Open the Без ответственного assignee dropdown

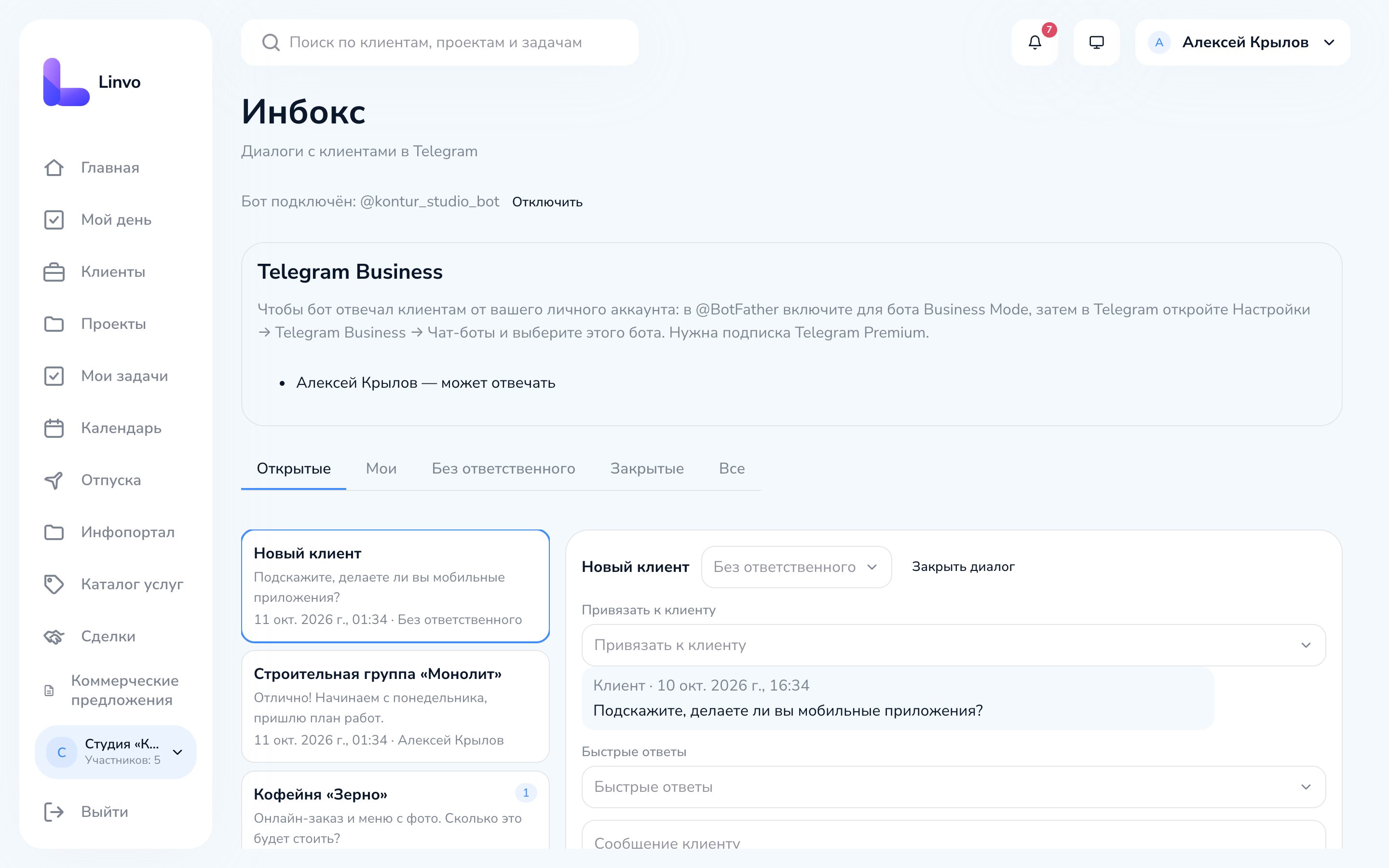pyautogui.click(x=796, y=567)
